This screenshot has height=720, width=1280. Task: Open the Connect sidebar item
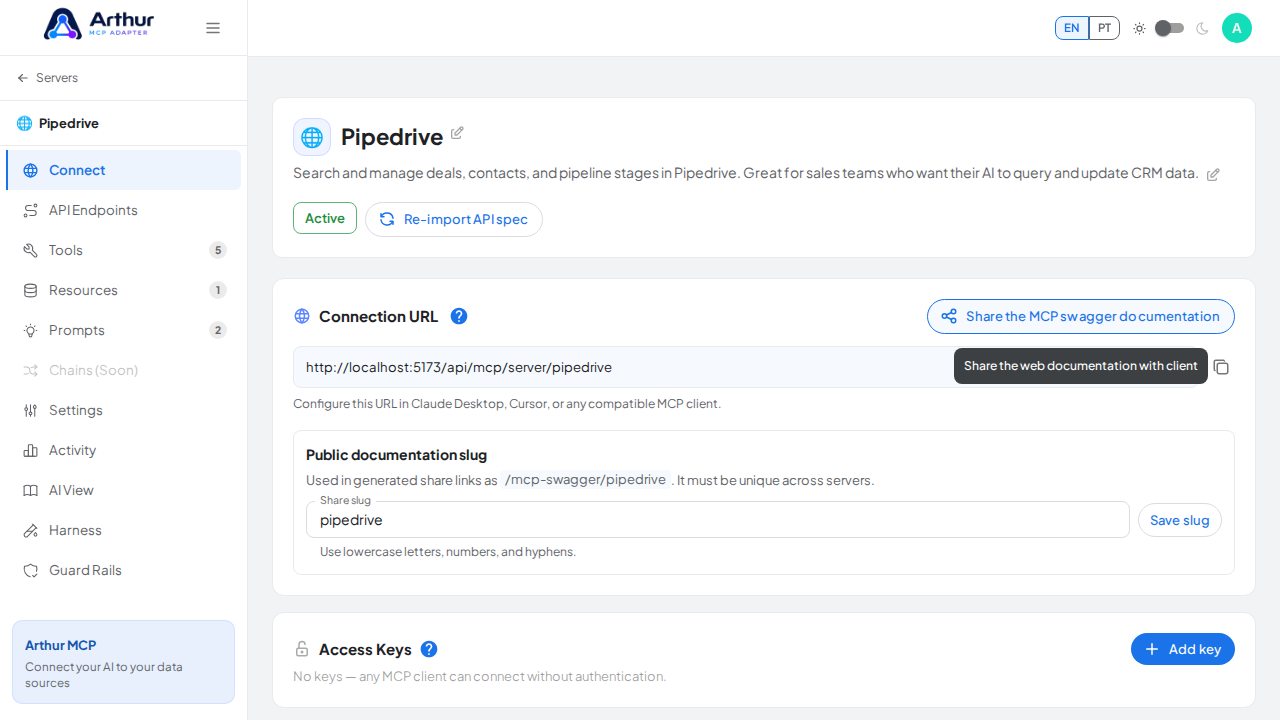(x=123, y=170)
